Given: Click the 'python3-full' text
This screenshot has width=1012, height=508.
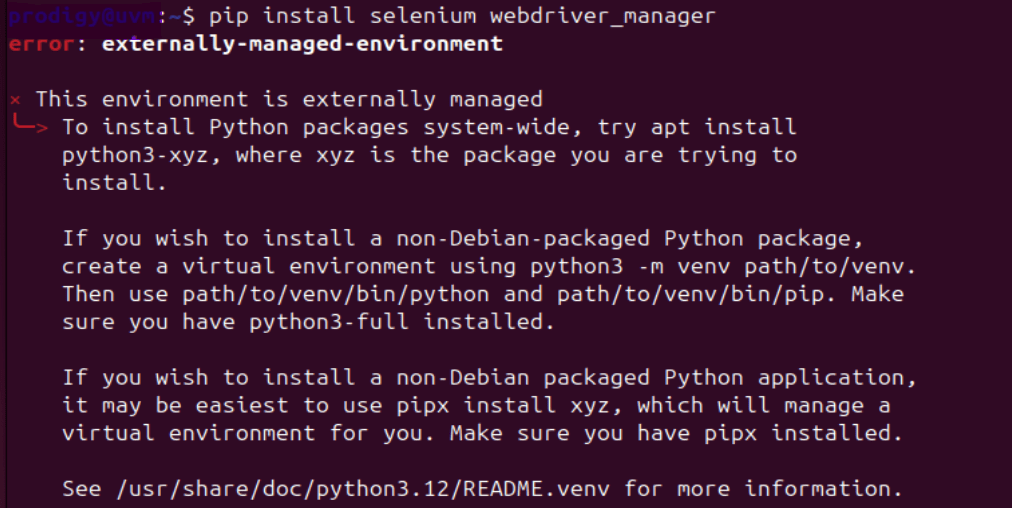Looking at the screenshot, I should (x=329, y=322).
